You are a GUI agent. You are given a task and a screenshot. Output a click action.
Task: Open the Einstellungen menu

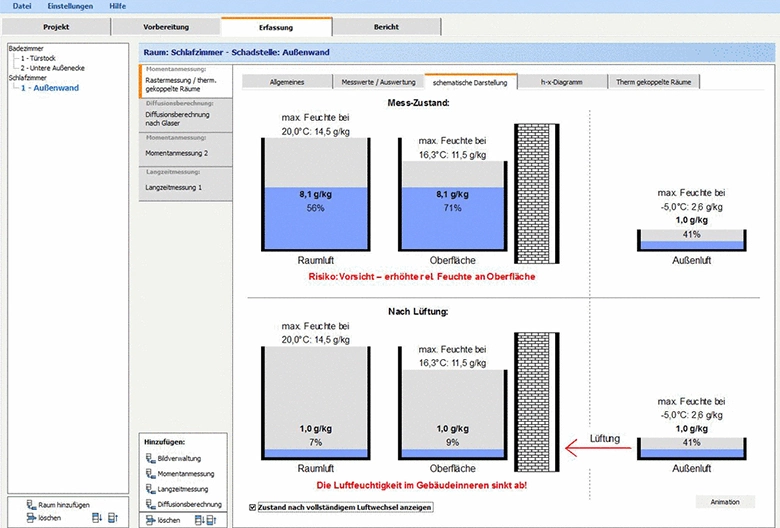(70, 6)
